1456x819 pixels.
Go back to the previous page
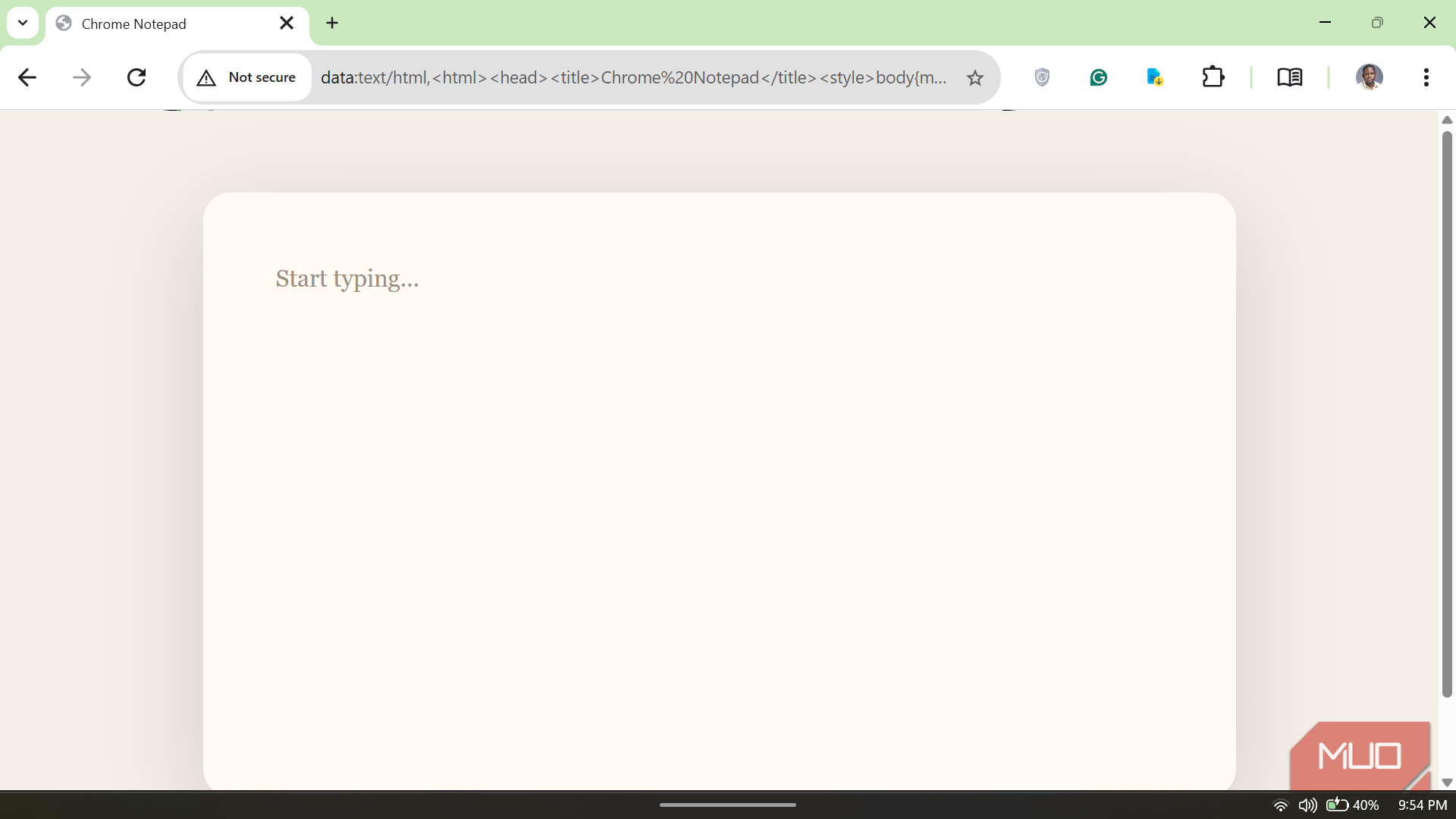click(27, 77)
